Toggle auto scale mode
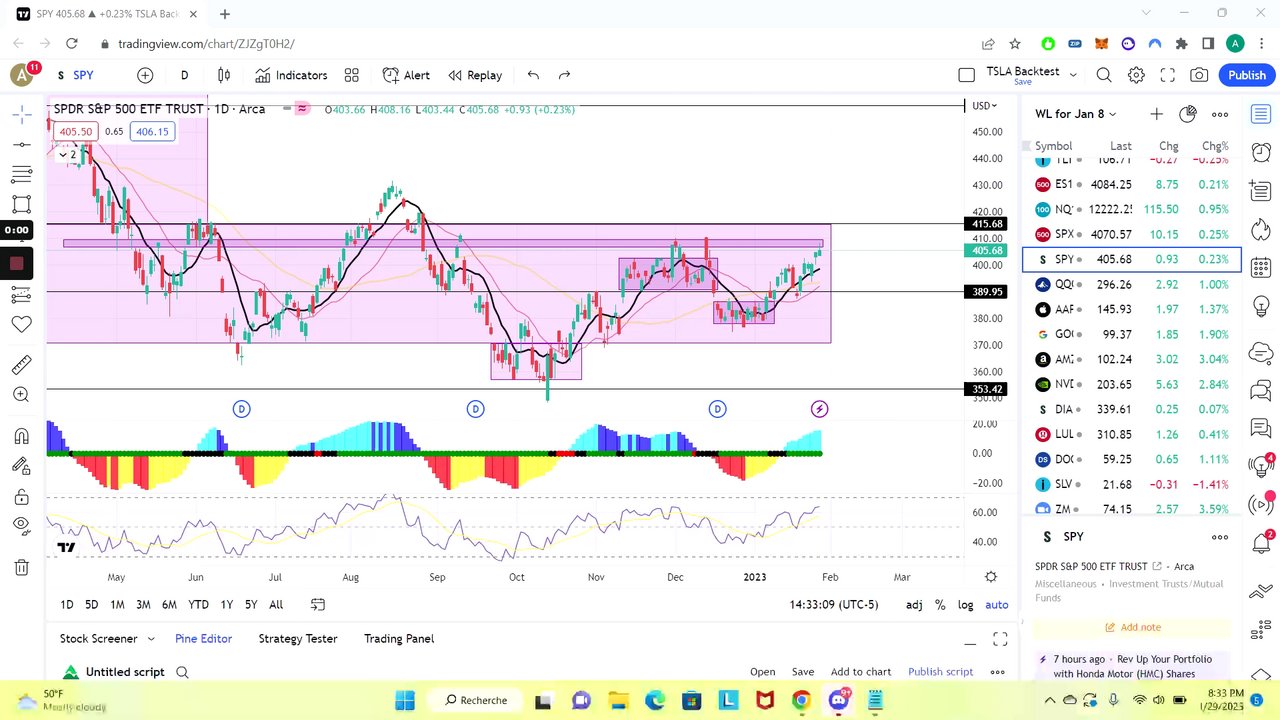Viewport: 1280px width, 720px height. tap(997, 604)
